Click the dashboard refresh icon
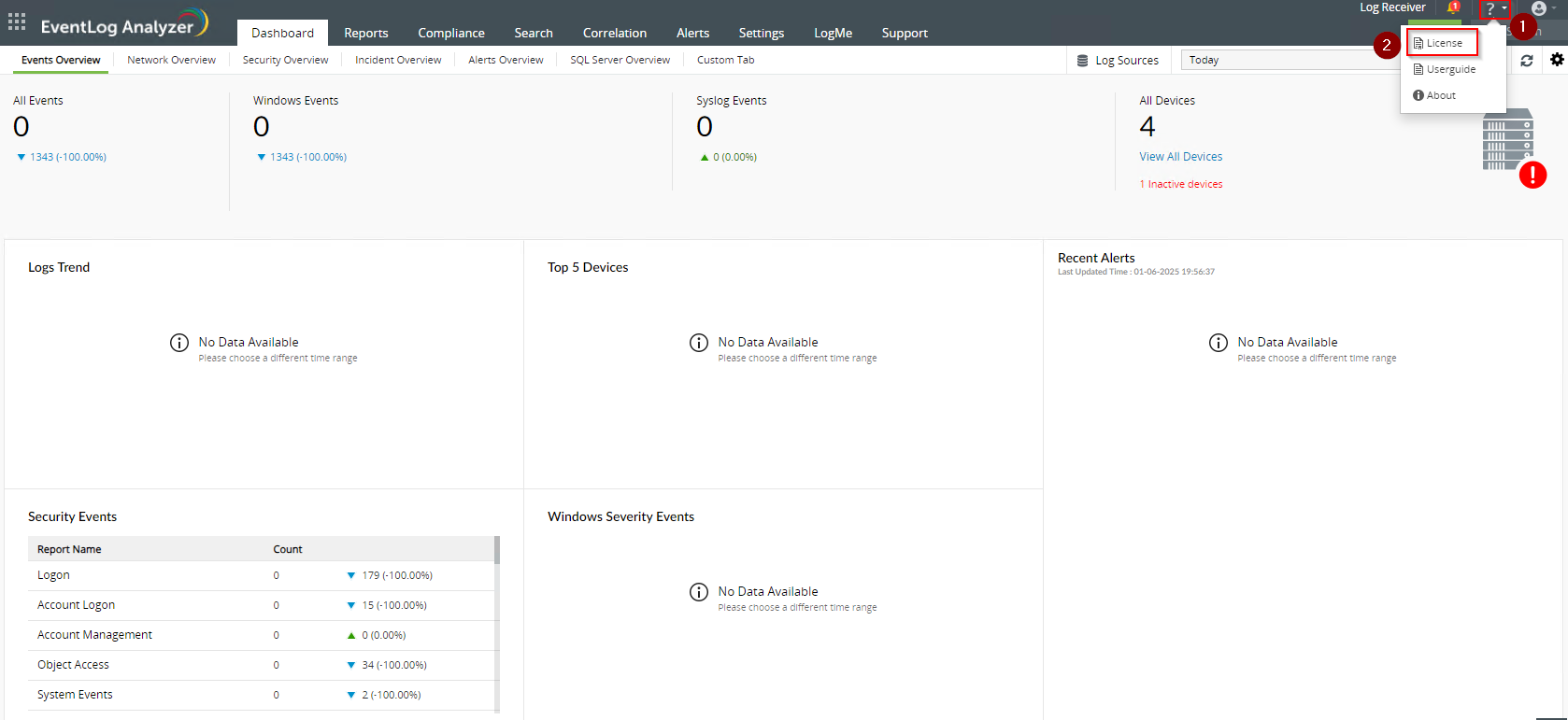 pos(1527,61)
